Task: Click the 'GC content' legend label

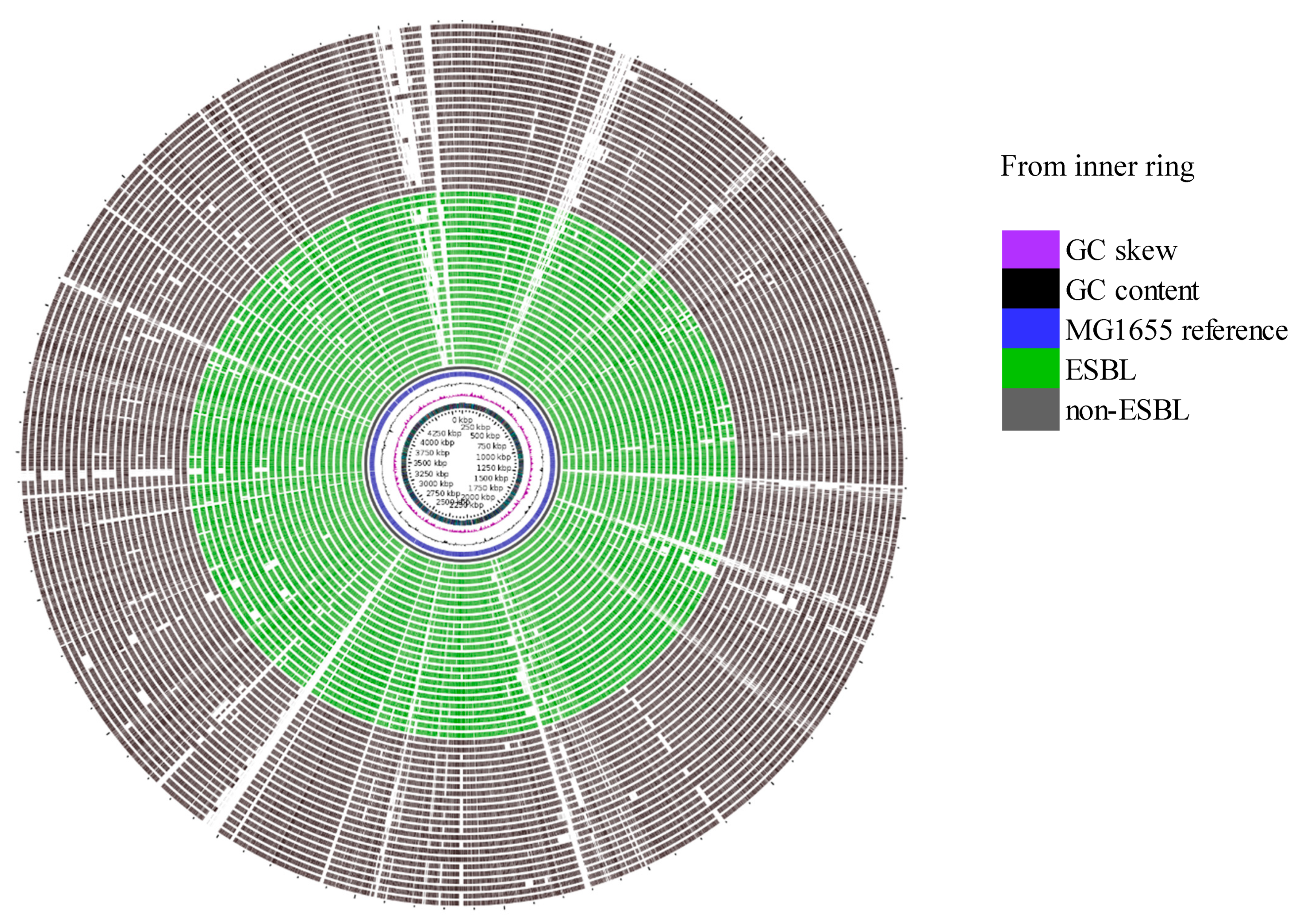Action: coord(1132,290)
